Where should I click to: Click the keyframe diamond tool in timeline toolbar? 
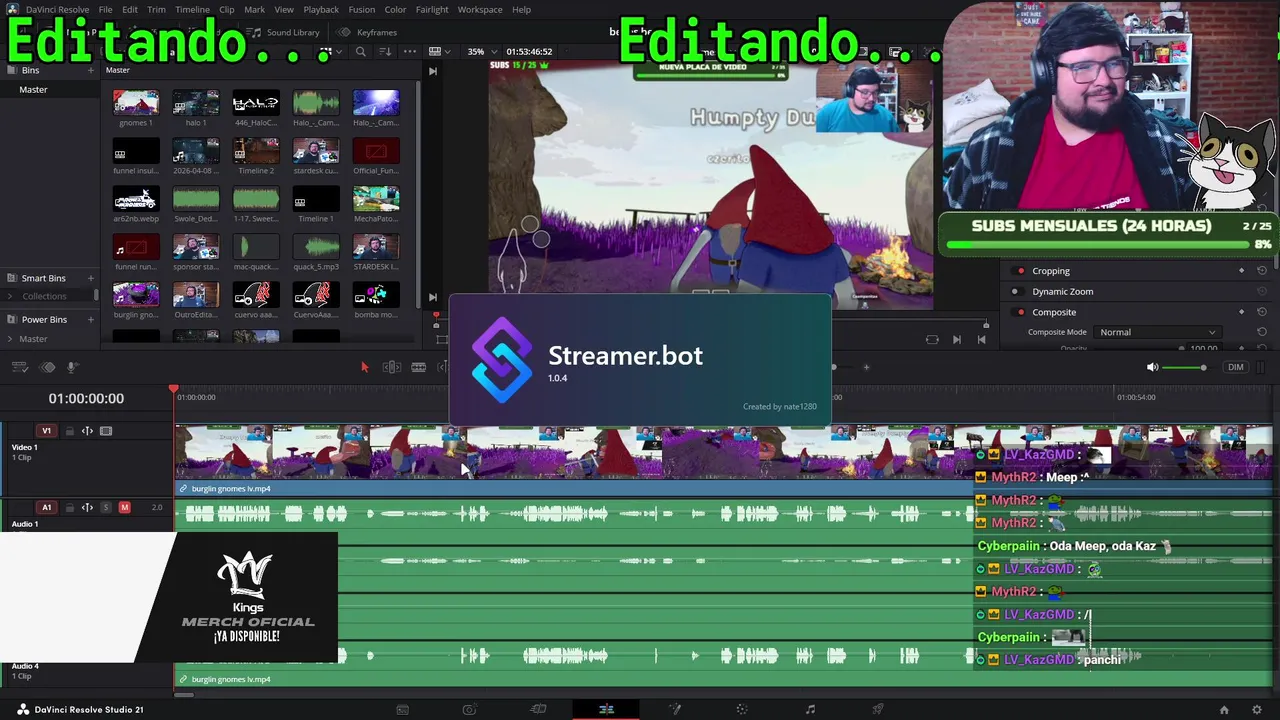[47, 367]
